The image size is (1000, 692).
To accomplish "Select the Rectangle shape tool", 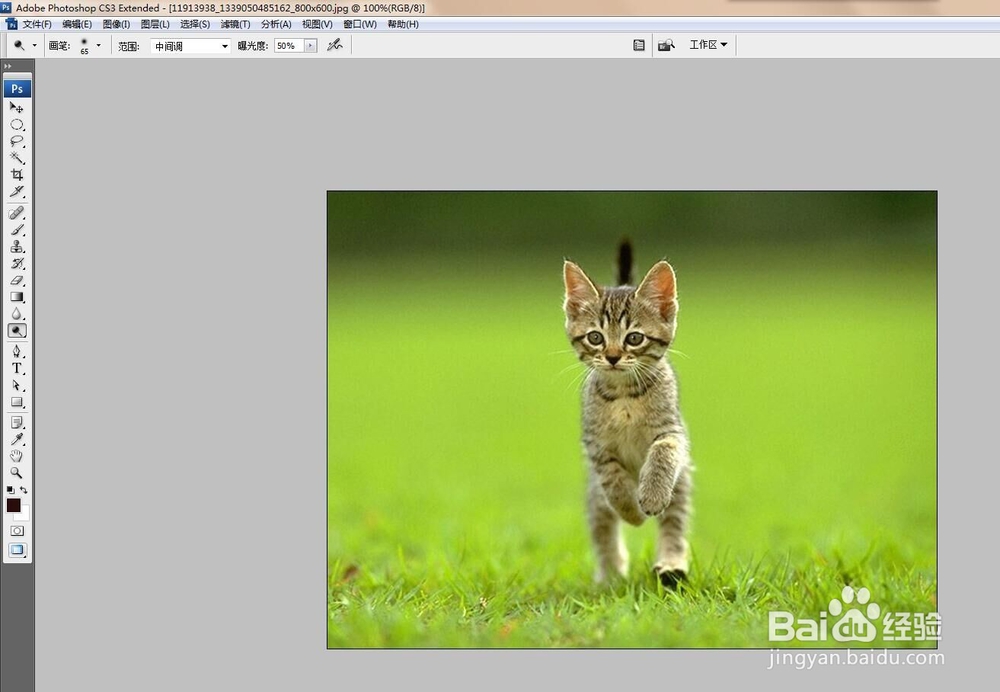I will tap(17, 402).
